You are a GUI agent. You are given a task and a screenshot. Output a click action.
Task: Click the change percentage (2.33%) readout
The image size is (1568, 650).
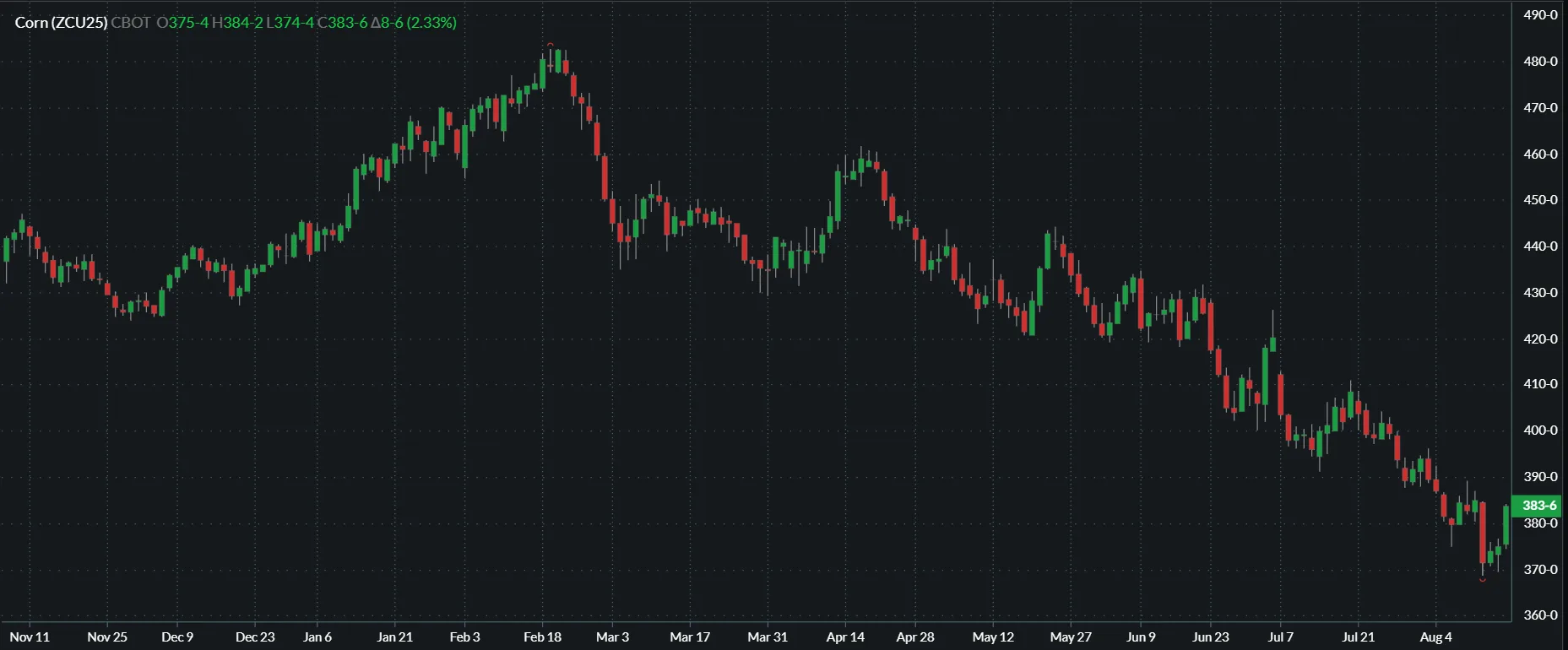click(x=431, y=23)
